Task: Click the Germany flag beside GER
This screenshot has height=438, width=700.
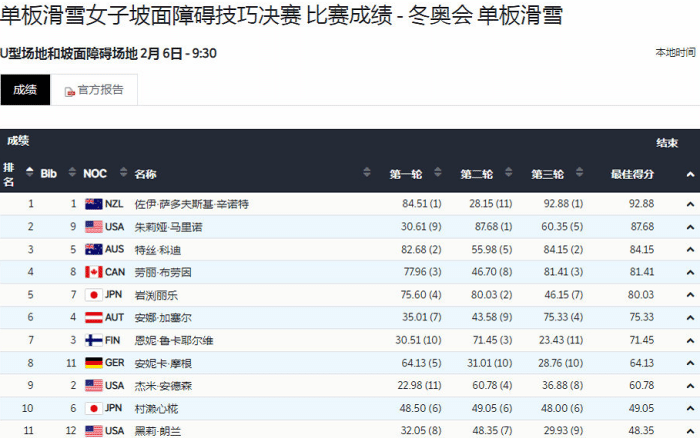Action: click(x=93, y=363)
